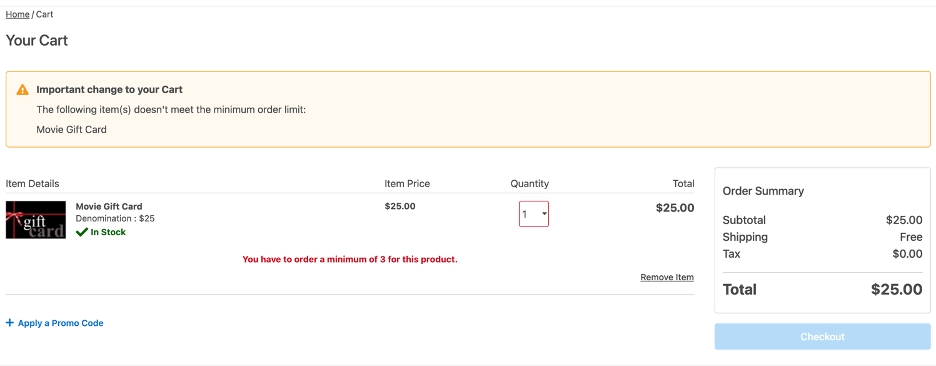Click the Denomination : $25 text

coord(115,219)
